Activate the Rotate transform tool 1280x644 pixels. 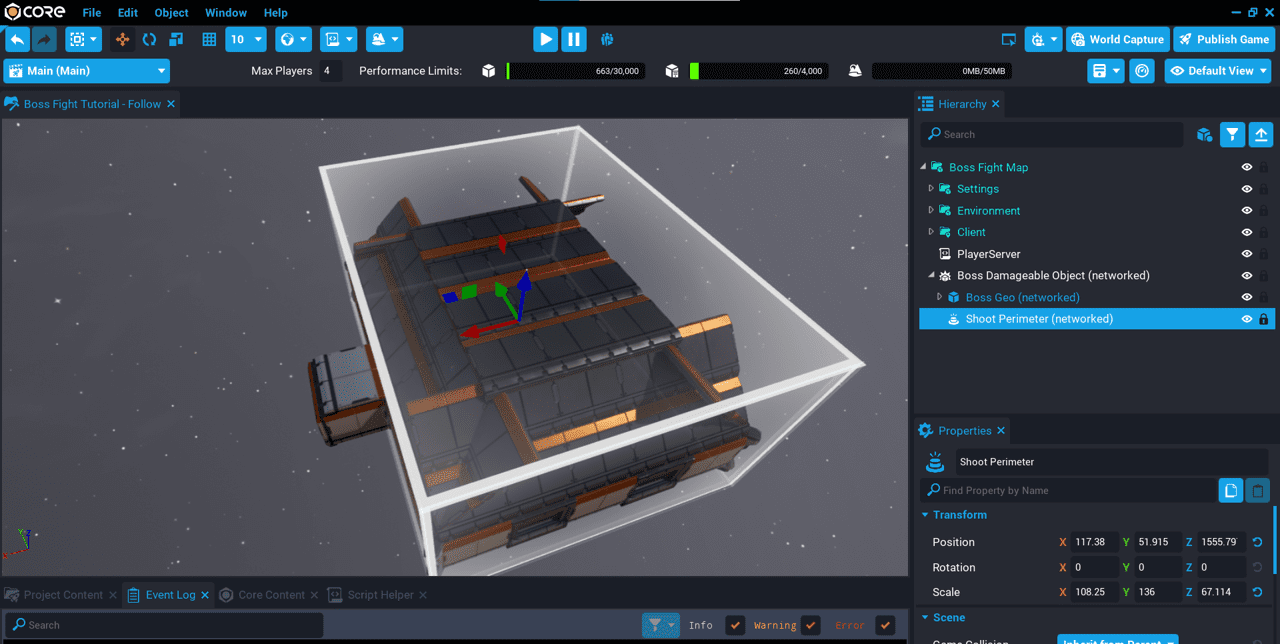(149, 40)
